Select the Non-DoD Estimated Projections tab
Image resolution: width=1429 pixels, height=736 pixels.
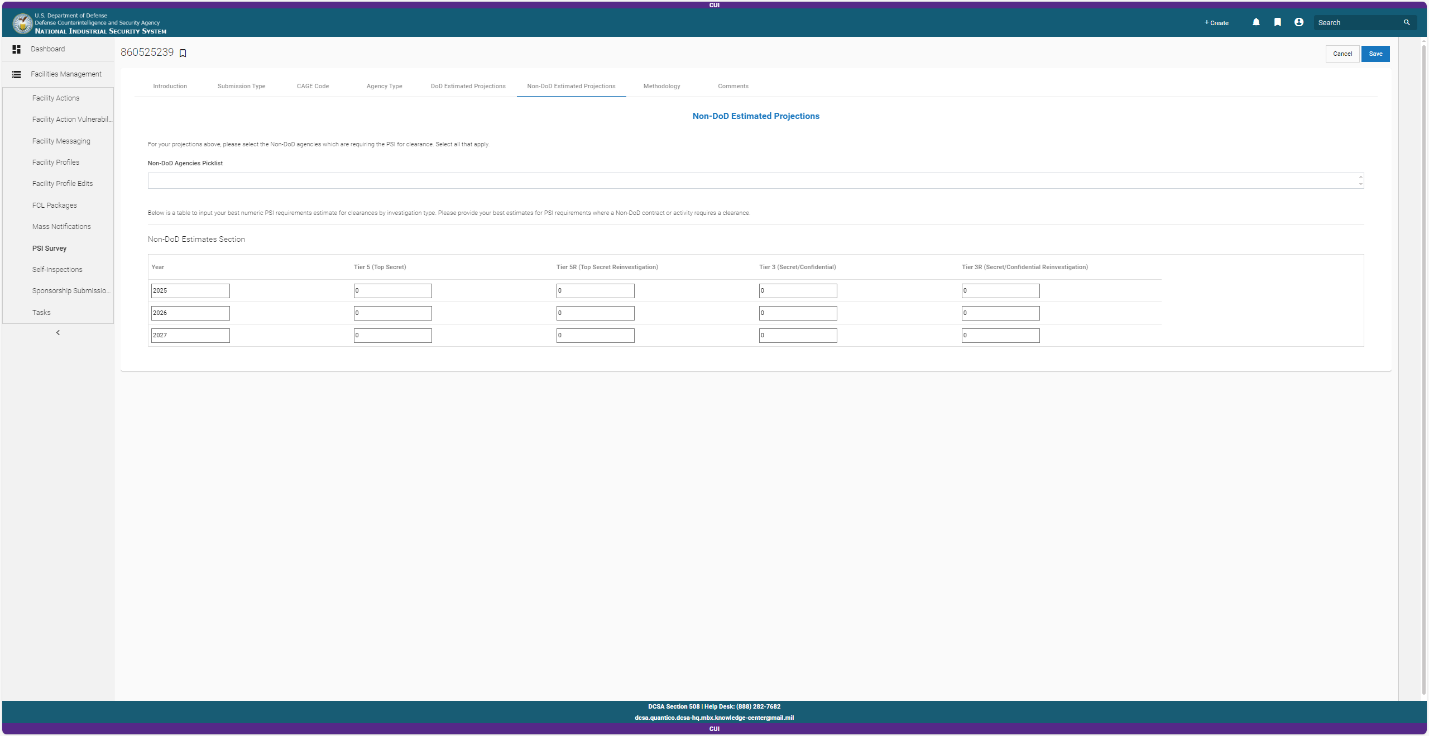click(571, 86)
